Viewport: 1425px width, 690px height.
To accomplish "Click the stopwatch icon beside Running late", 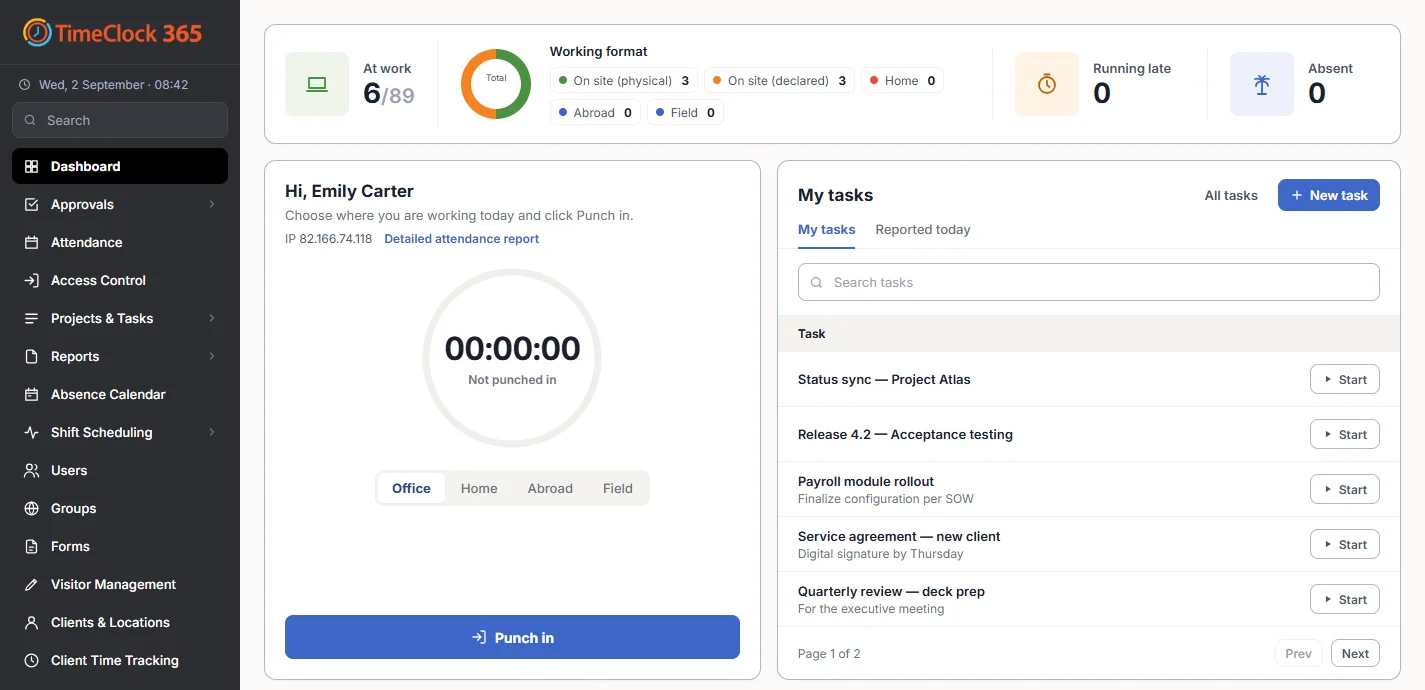I will (x=1047, y=84).
